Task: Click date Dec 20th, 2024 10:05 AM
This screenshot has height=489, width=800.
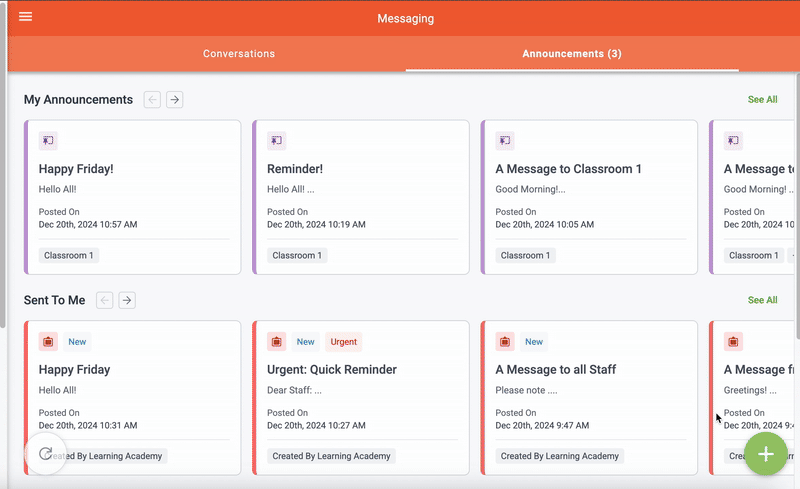Action: [544, 225]
